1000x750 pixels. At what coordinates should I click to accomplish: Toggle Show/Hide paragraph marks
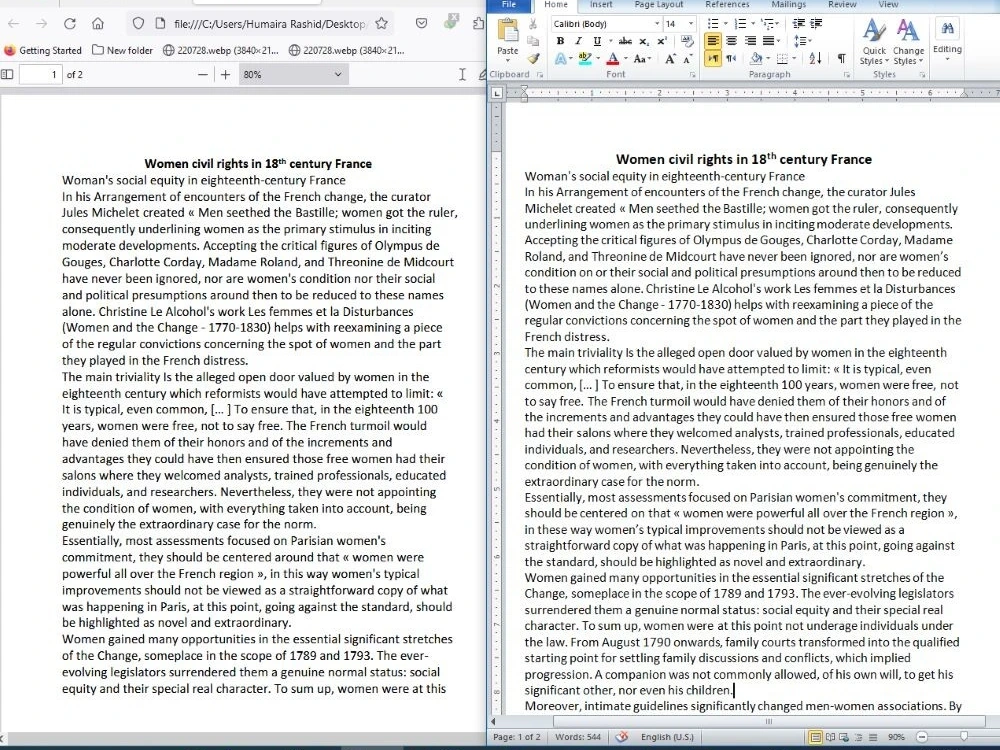click(841, 59)
